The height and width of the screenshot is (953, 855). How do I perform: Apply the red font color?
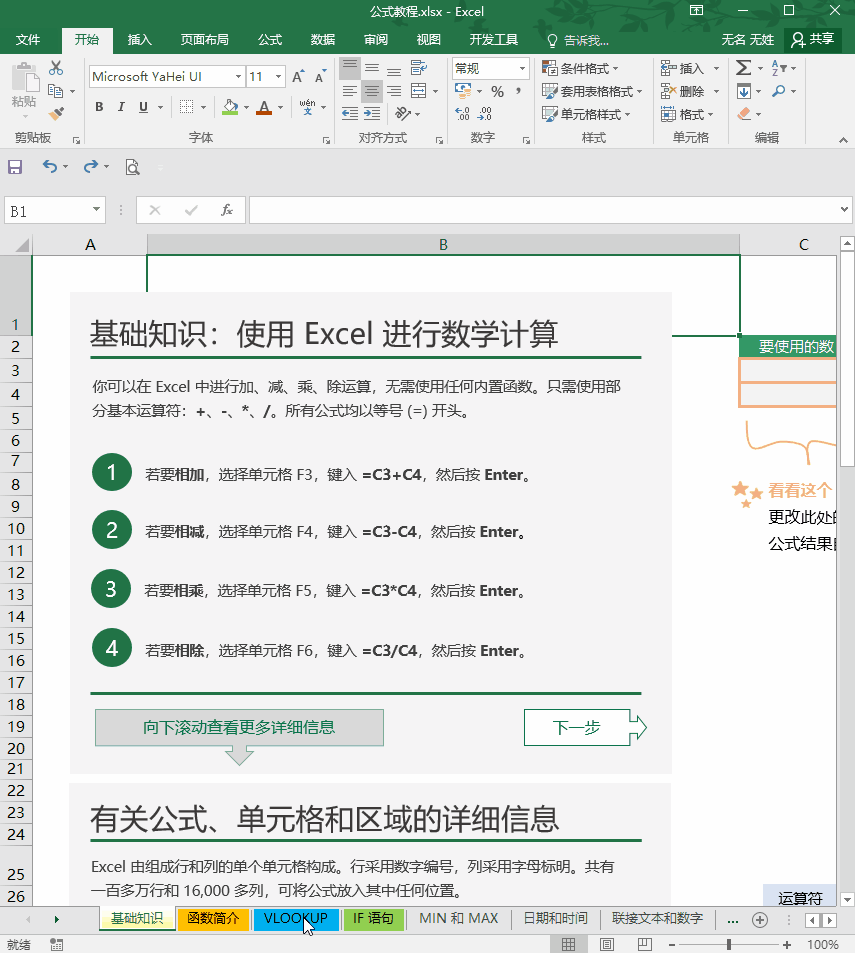264,107
